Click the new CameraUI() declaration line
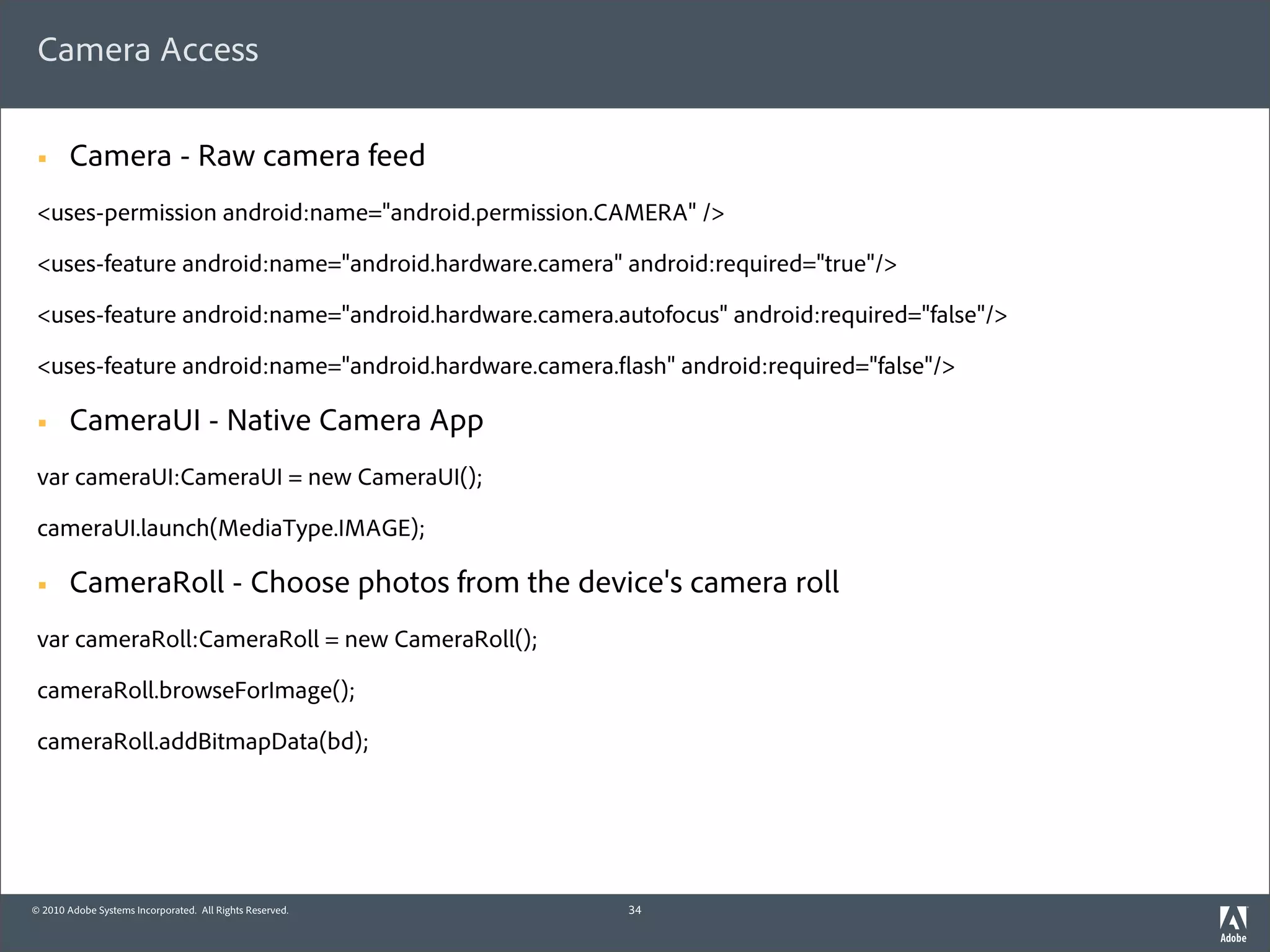Image resolution: width=1270 pixels, height=952 pixels. tap(259, 477)
